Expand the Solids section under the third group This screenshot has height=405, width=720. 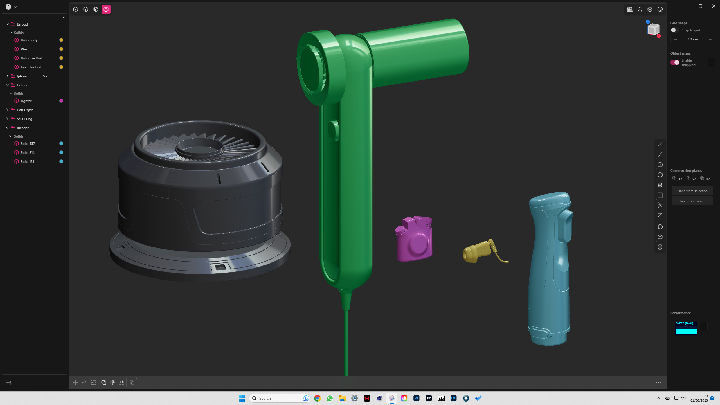point(12,93)
